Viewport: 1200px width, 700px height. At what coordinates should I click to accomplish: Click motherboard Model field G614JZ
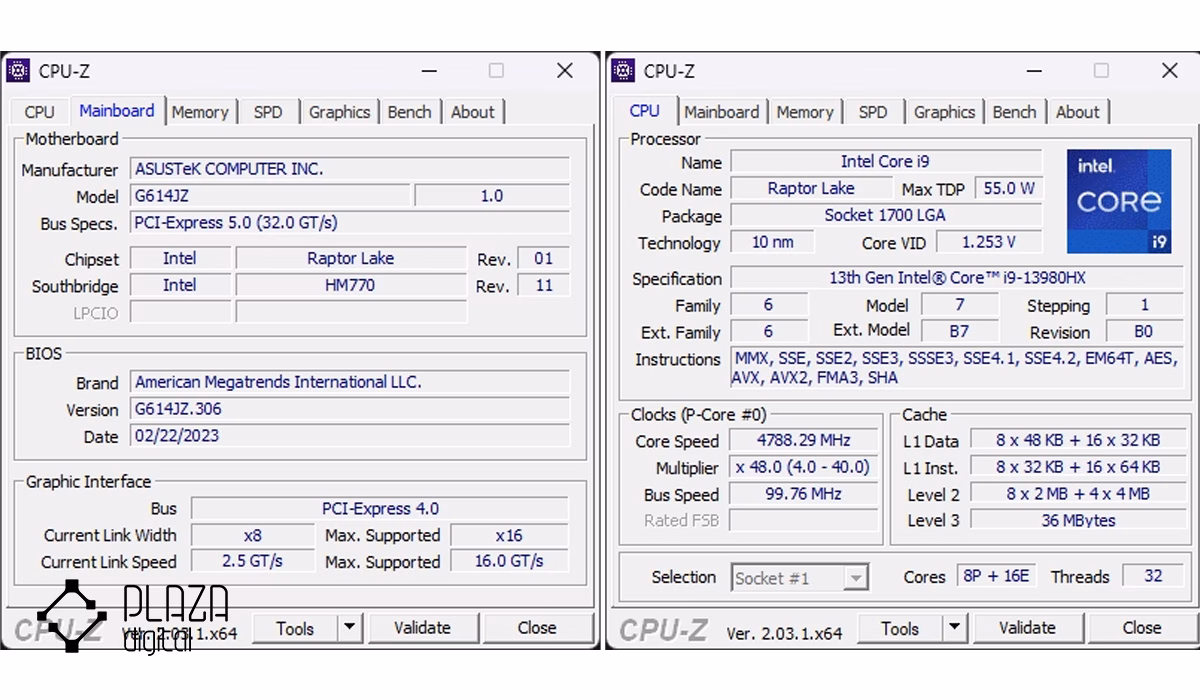[x=270, y=196]
